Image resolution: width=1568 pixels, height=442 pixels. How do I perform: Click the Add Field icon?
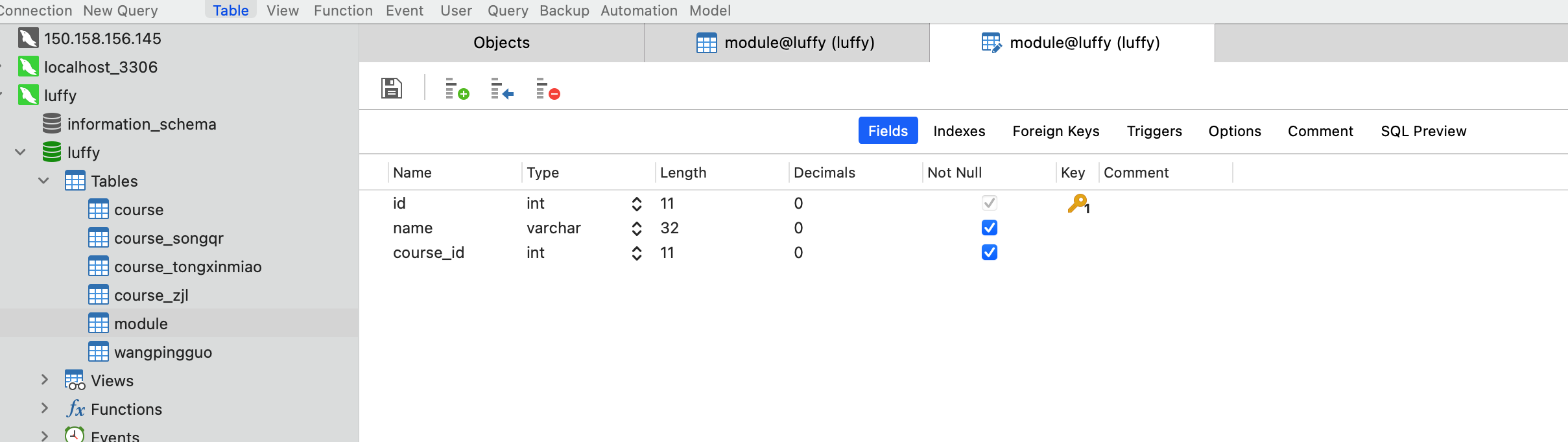457,88
